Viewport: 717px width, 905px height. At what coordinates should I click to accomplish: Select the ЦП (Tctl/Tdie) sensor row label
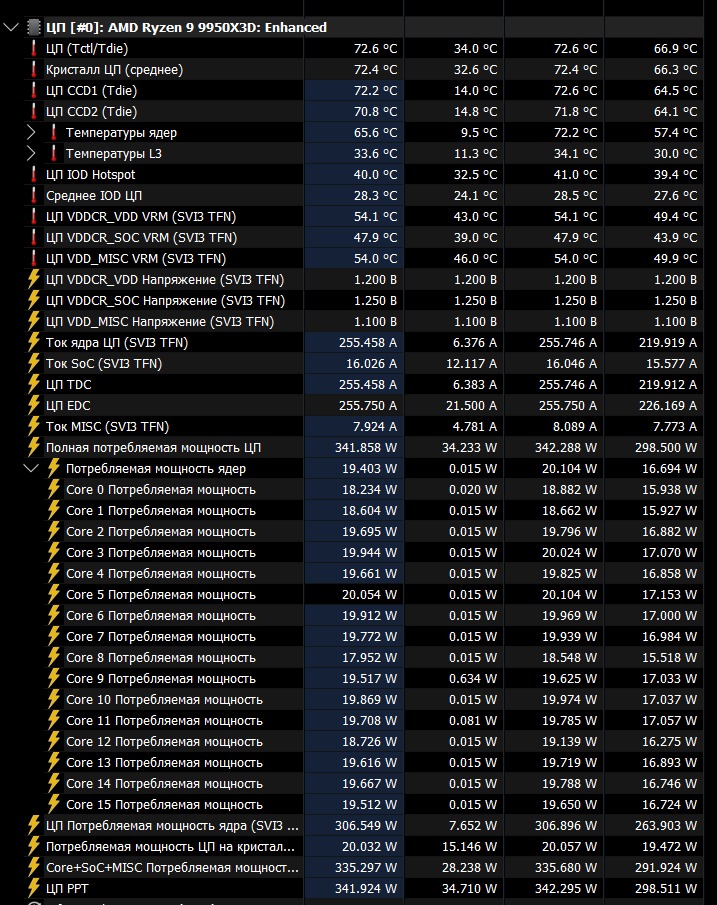pos(87,48)
